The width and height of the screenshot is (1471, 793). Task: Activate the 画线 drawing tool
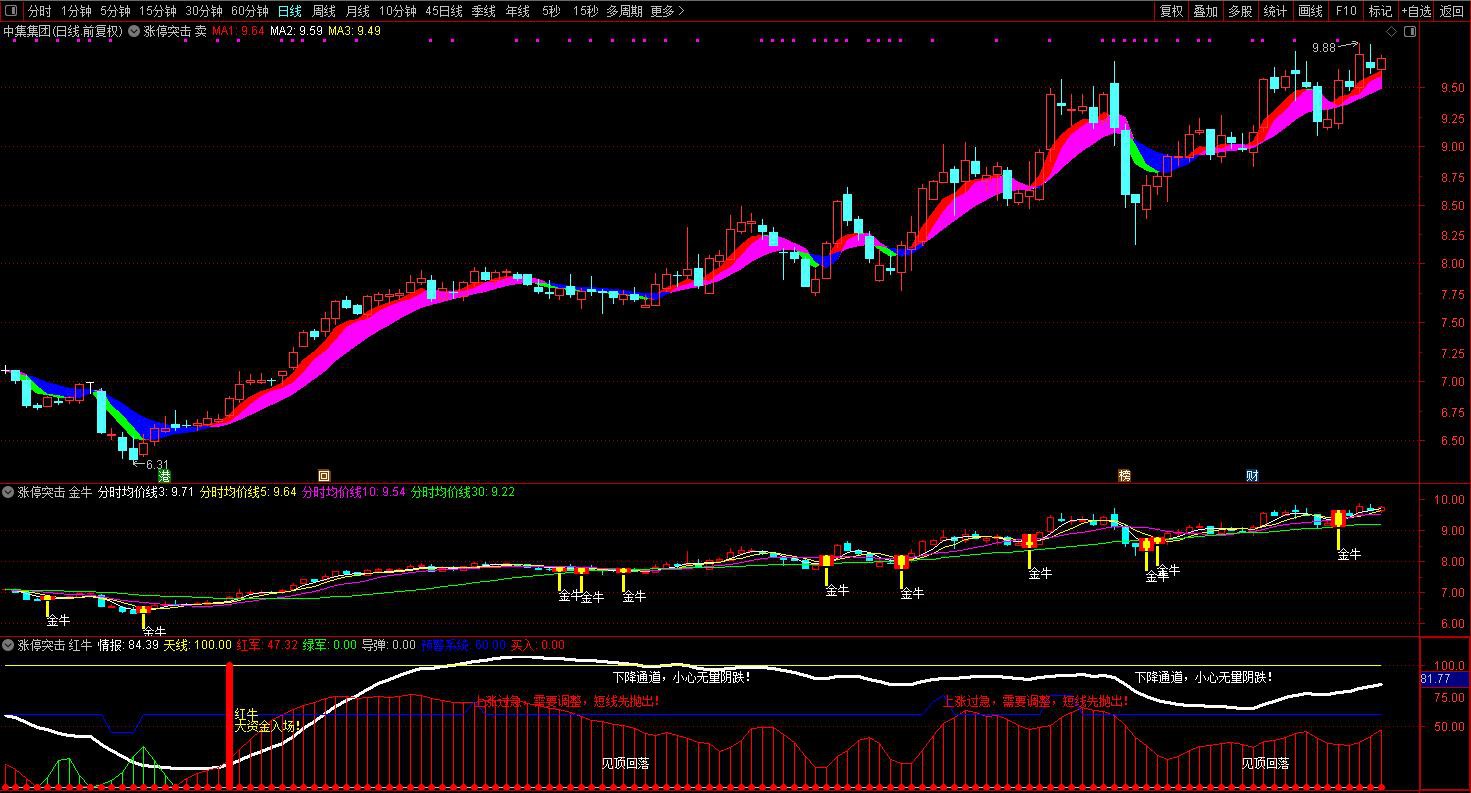pos(1310,11)
